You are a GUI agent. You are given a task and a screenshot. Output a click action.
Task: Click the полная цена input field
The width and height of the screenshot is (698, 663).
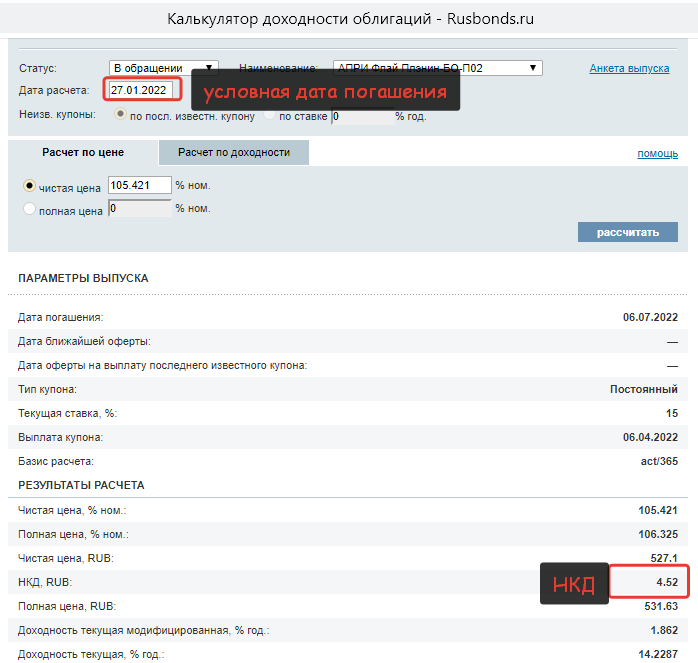point(140,208)
